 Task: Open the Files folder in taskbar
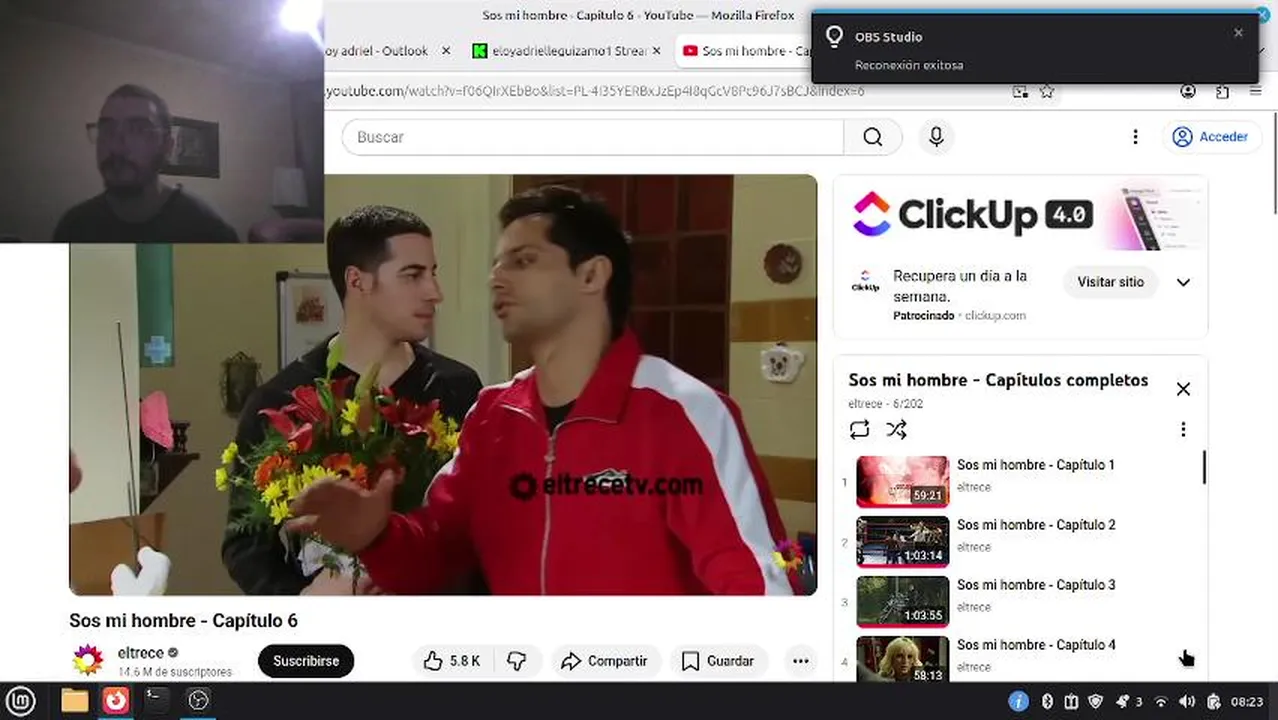(x=74, y=701)
